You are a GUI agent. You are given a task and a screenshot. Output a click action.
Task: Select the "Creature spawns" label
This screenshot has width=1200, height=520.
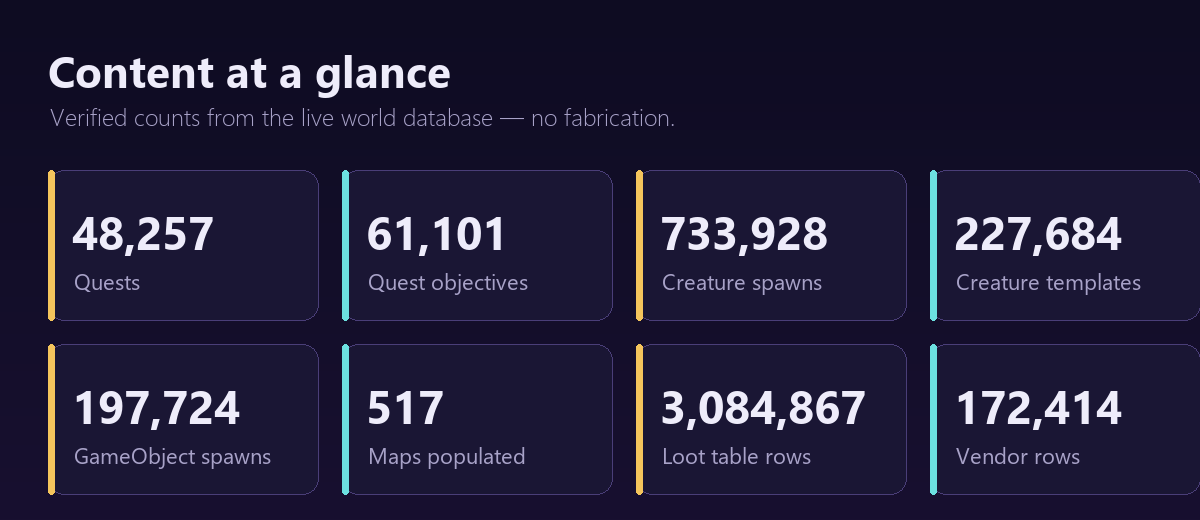[742, 283]
